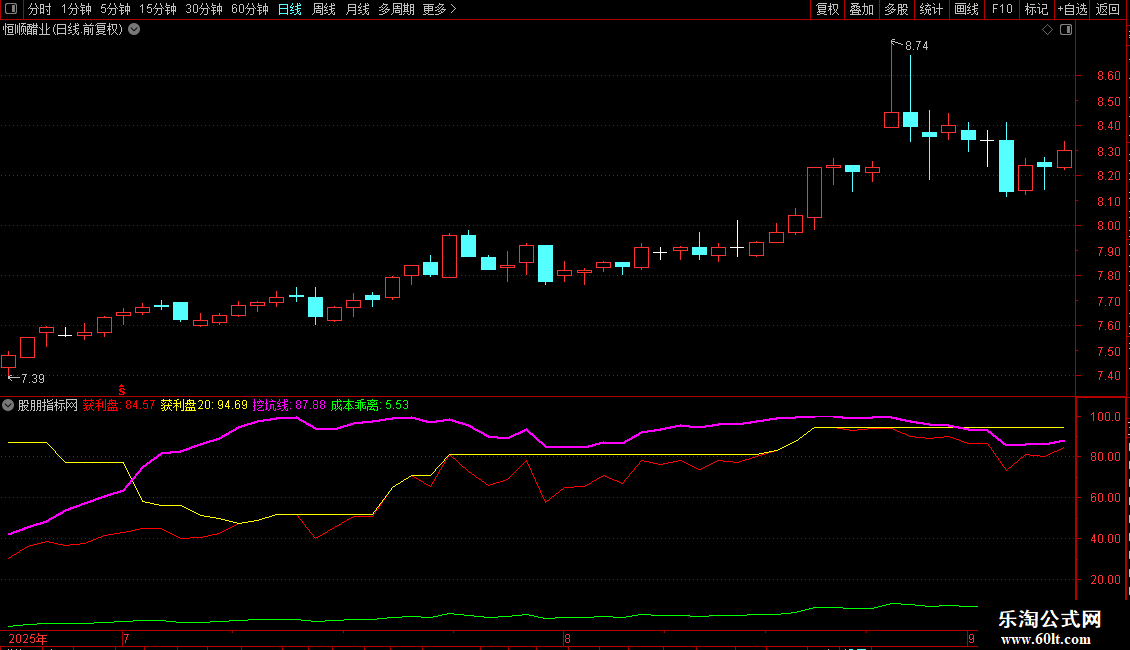Click the 获利盘20: 94.69 value
Viewport: 1130px width, 650px height.
click(204, 405)
